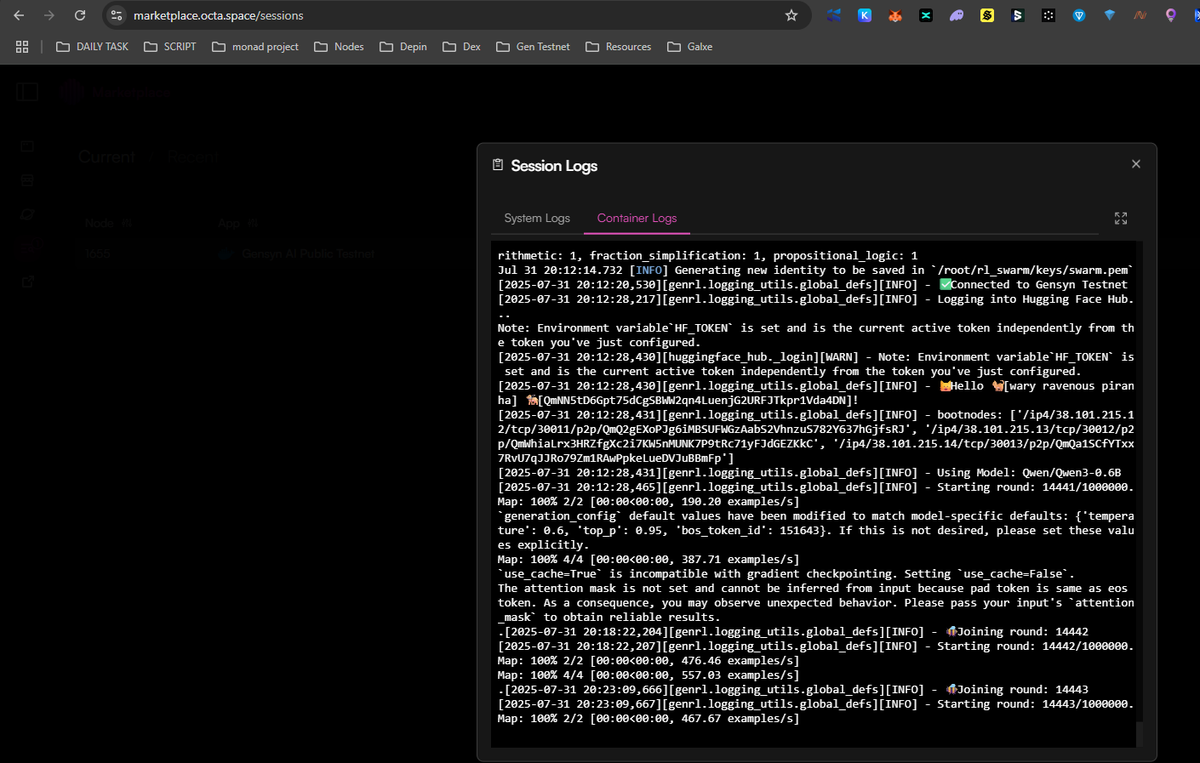Open site information icon in address bar
Image resolution: width=1200 pixels, height=763 pixels.
tap(116, 15)
